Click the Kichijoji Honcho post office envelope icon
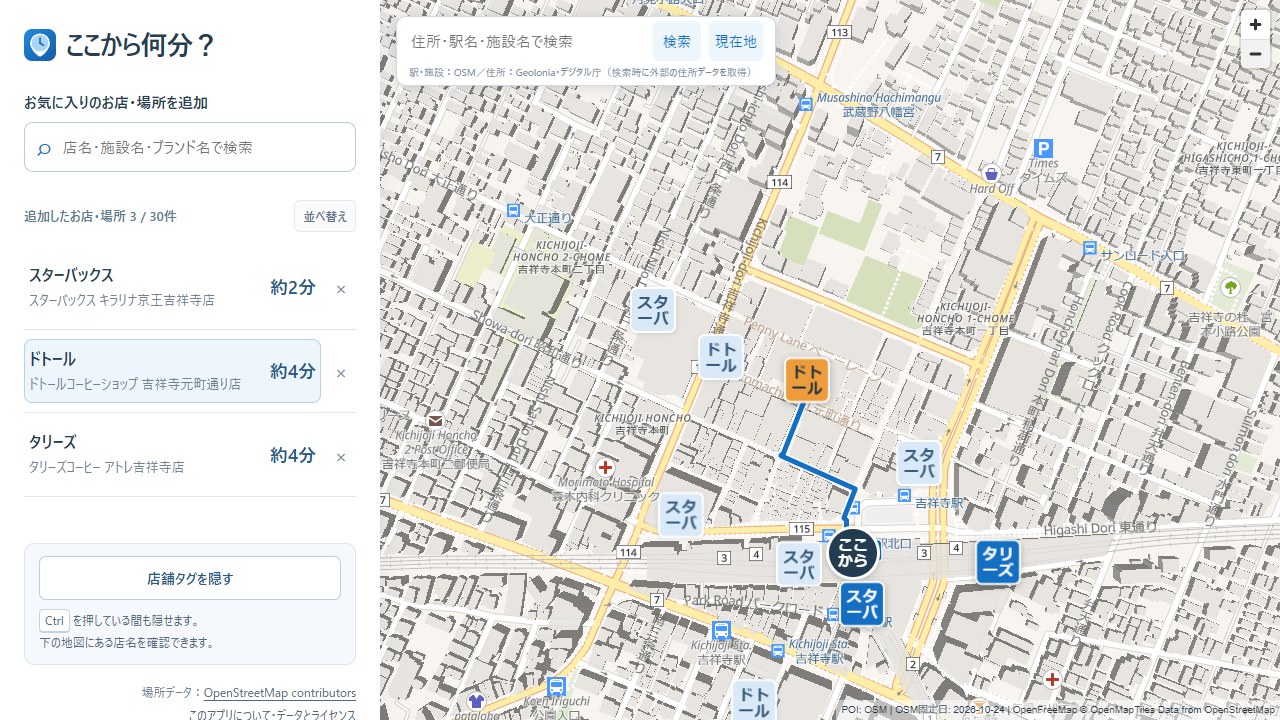1280x720 pixels. [435, 420]
